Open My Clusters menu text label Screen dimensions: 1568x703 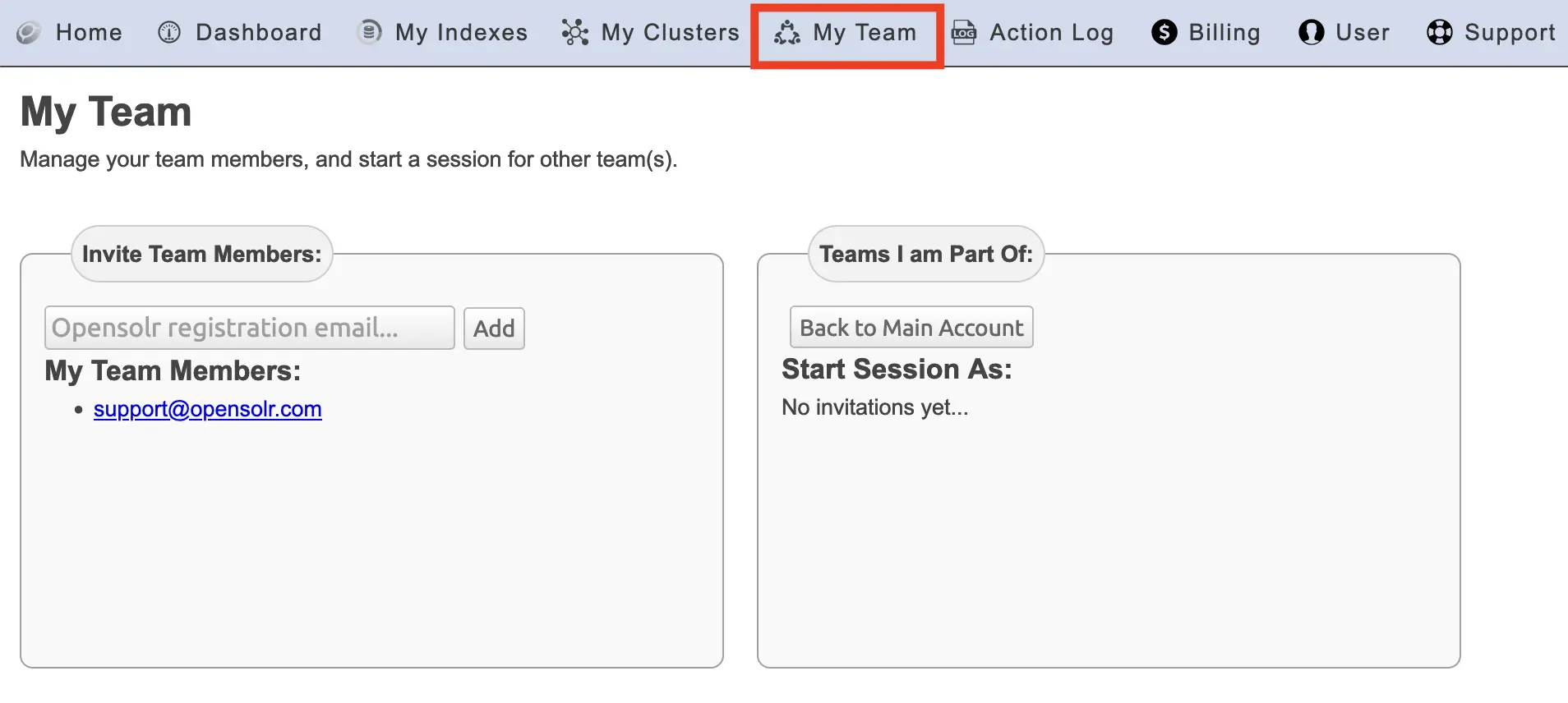(671, 33)
